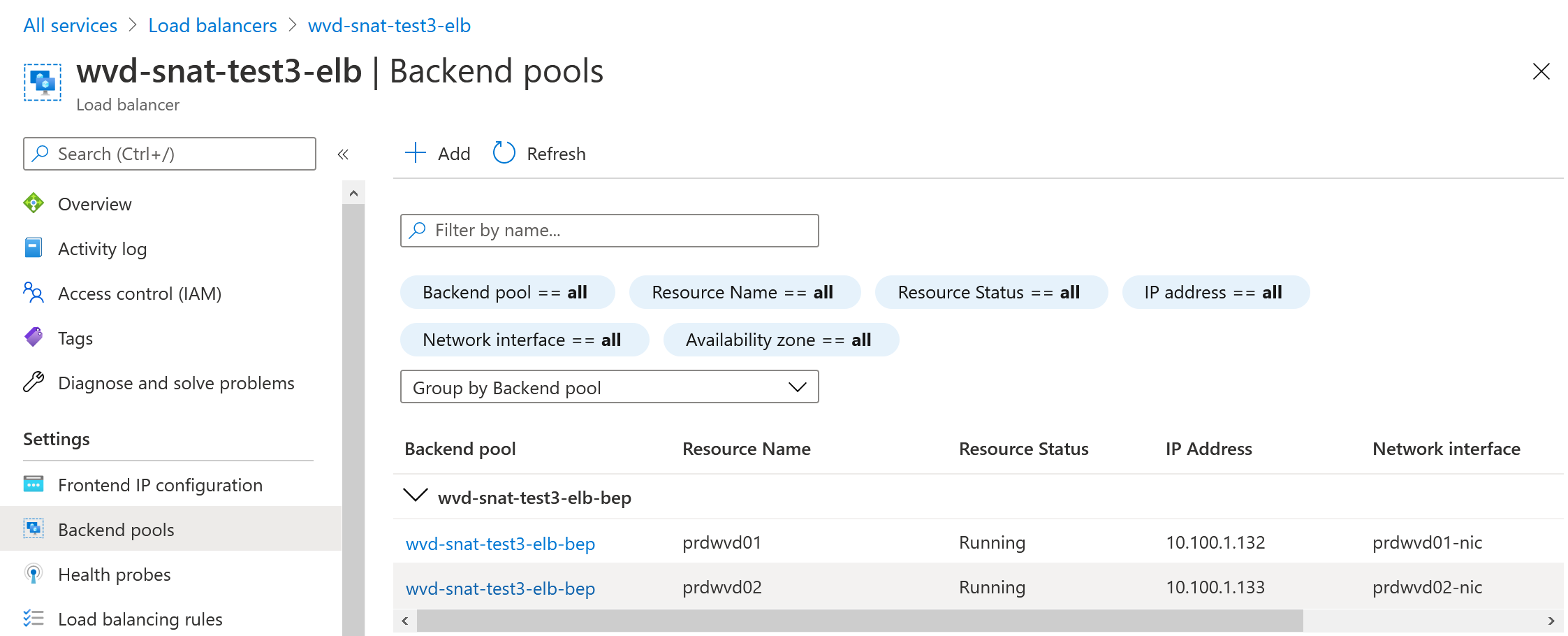Viewport: 1568px width, 636px height.
Task: Click the magnifier icon in sidebar search
Action: tap(41, 153)
